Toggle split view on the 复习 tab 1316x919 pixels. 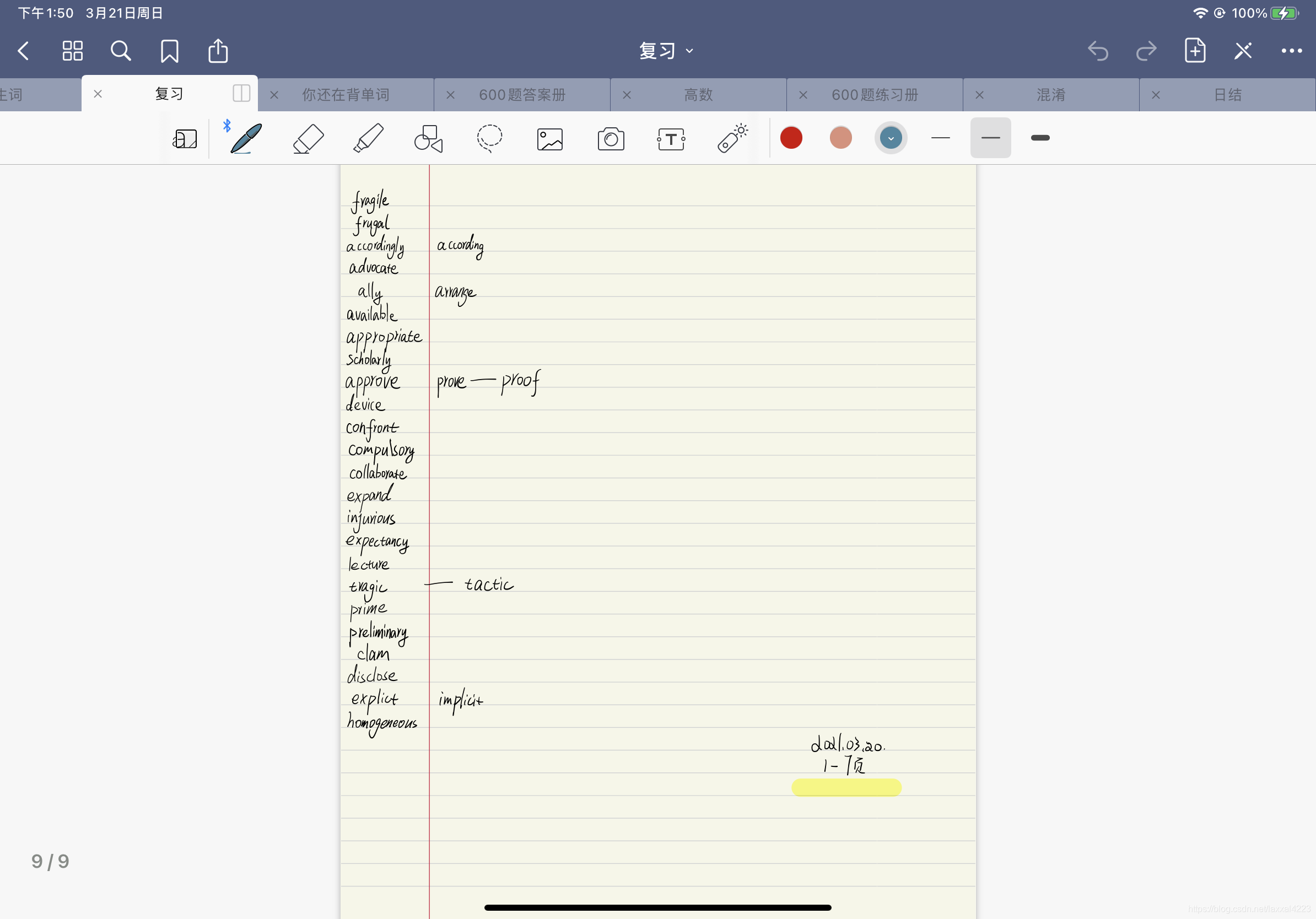click(241, 94)
